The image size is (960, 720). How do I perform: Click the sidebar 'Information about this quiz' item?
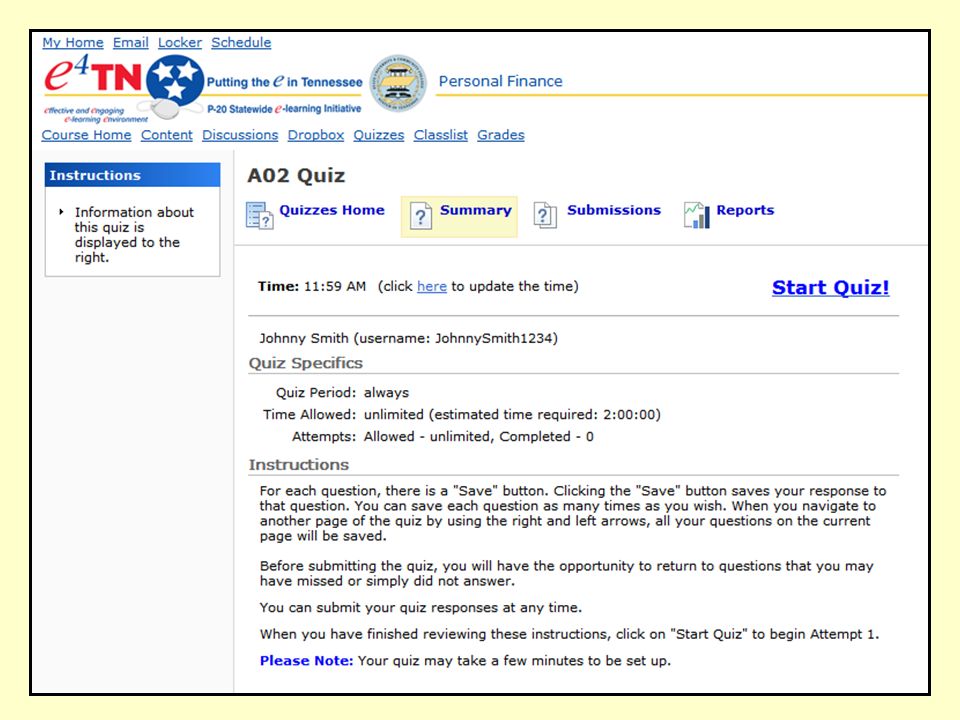pyautogui.click(x=134, y=234)
